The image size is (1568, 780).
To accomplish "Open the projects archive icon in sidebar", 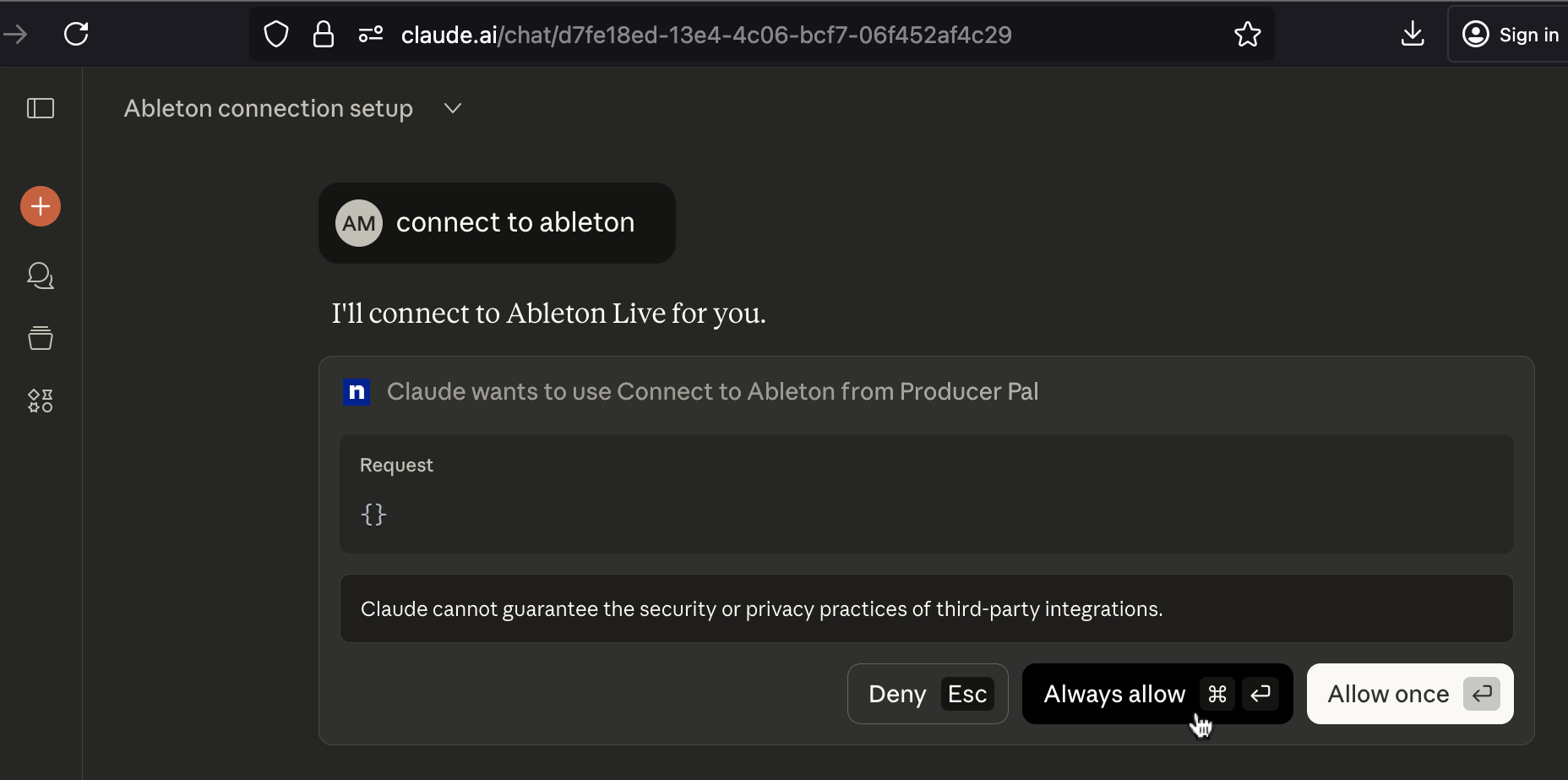I will pos(40,338).
